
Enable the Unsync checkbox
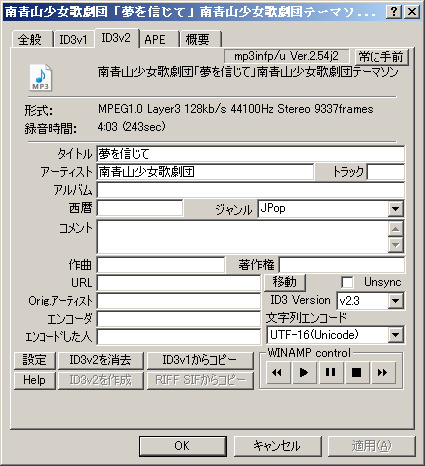coord(347,282)
